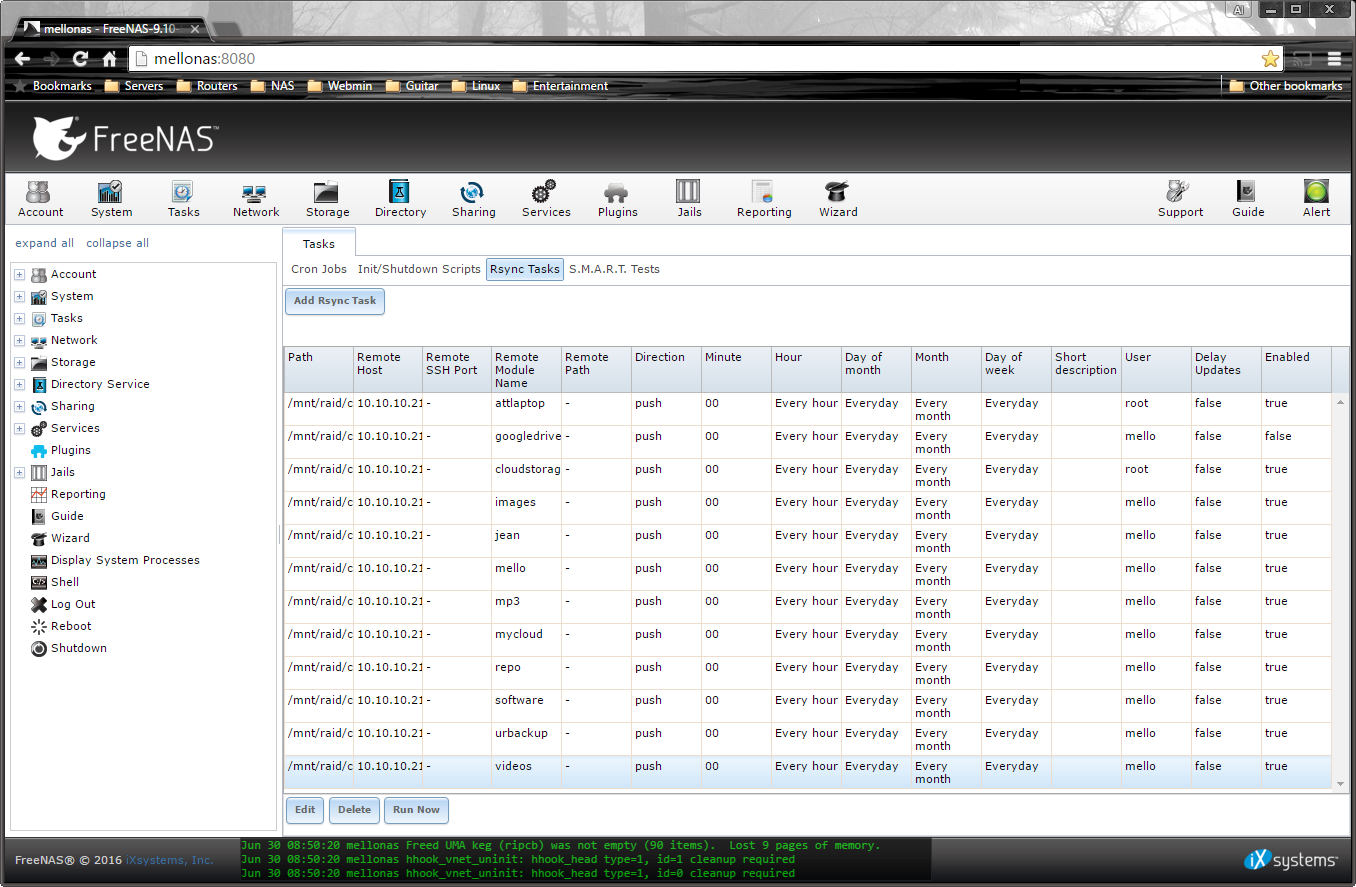Open the Jails toolbar icon
The height and width of the screenshot is (887, 1356).
[x=689, y=198]
